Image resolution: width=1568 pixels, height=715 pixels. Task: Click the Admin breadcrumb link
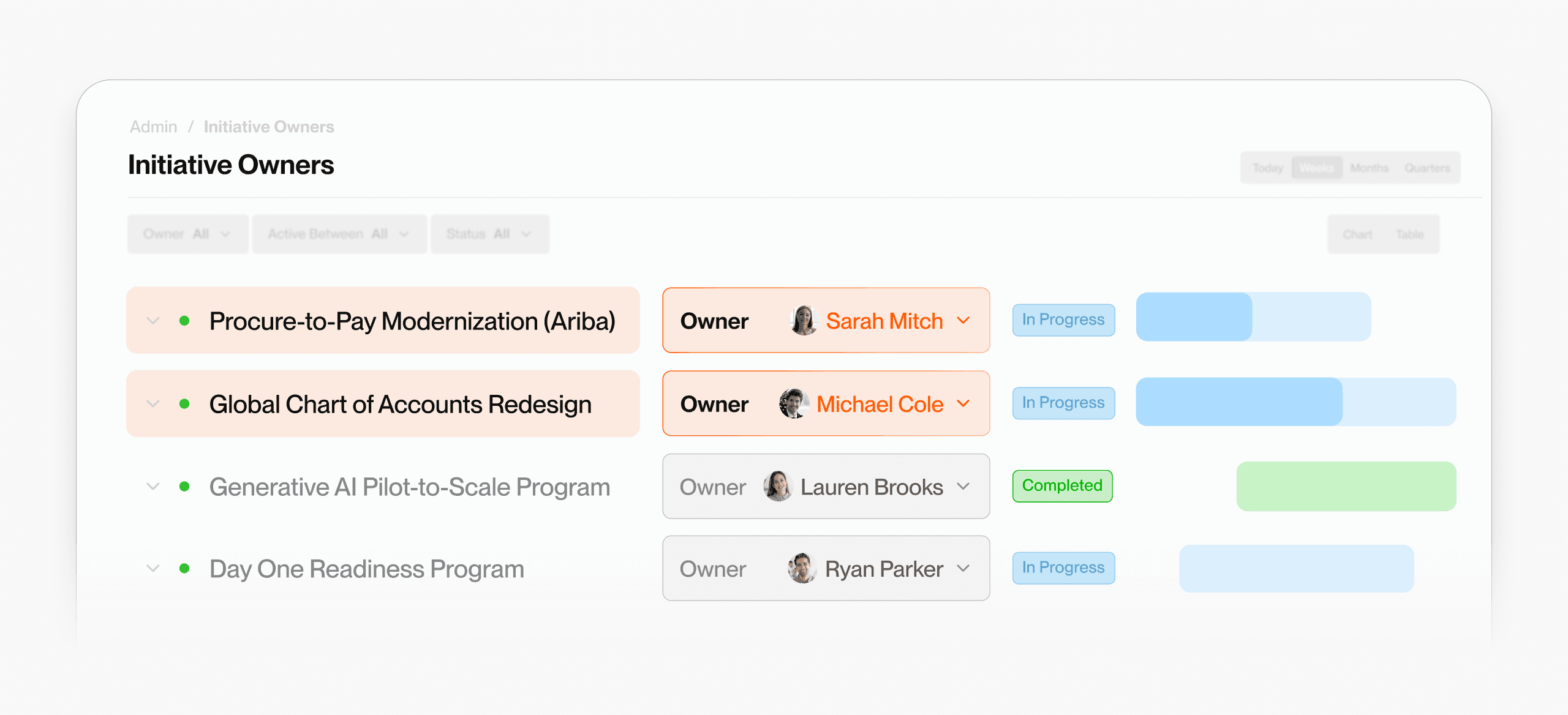coord(153,127)
